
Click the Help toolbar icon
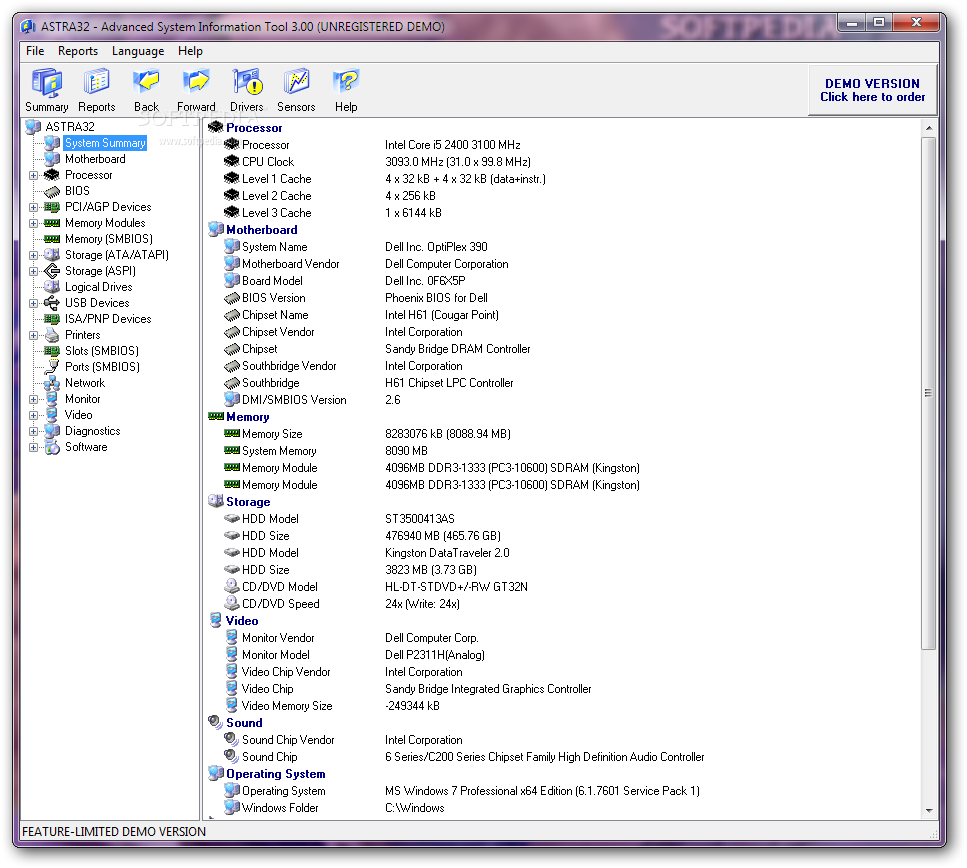[x=346, y=90]
